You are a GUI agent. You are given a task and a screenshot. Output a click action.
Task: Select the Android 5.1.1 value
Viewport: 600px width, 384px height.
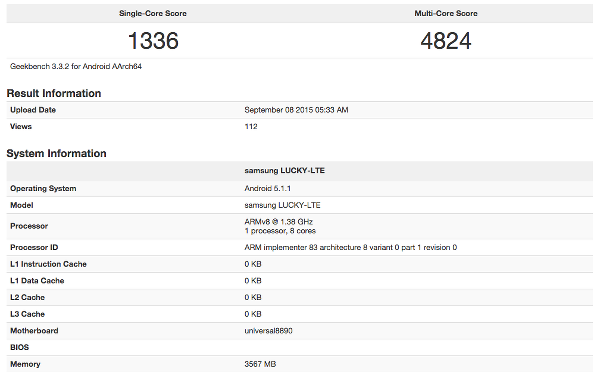pos(267,189)
